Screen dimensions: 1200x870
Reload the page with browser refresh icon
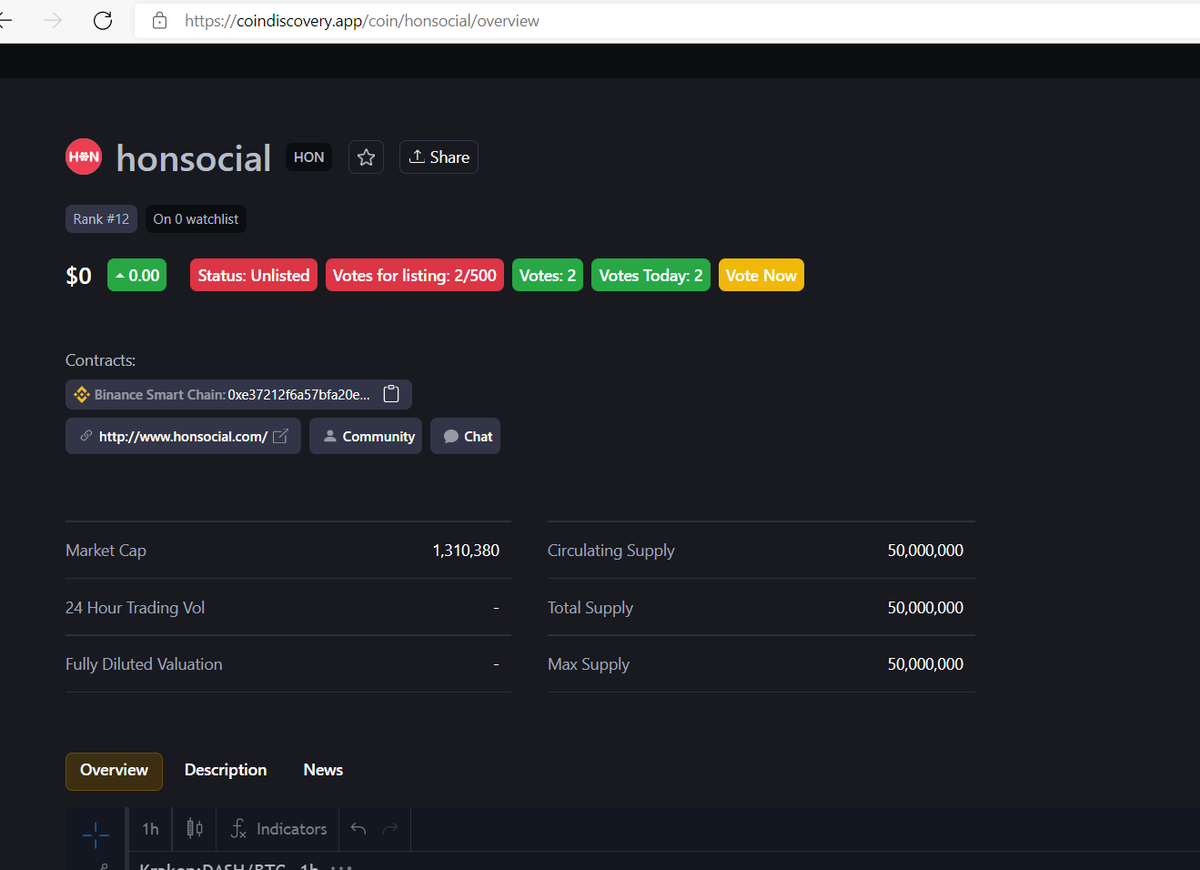(102, 21)
